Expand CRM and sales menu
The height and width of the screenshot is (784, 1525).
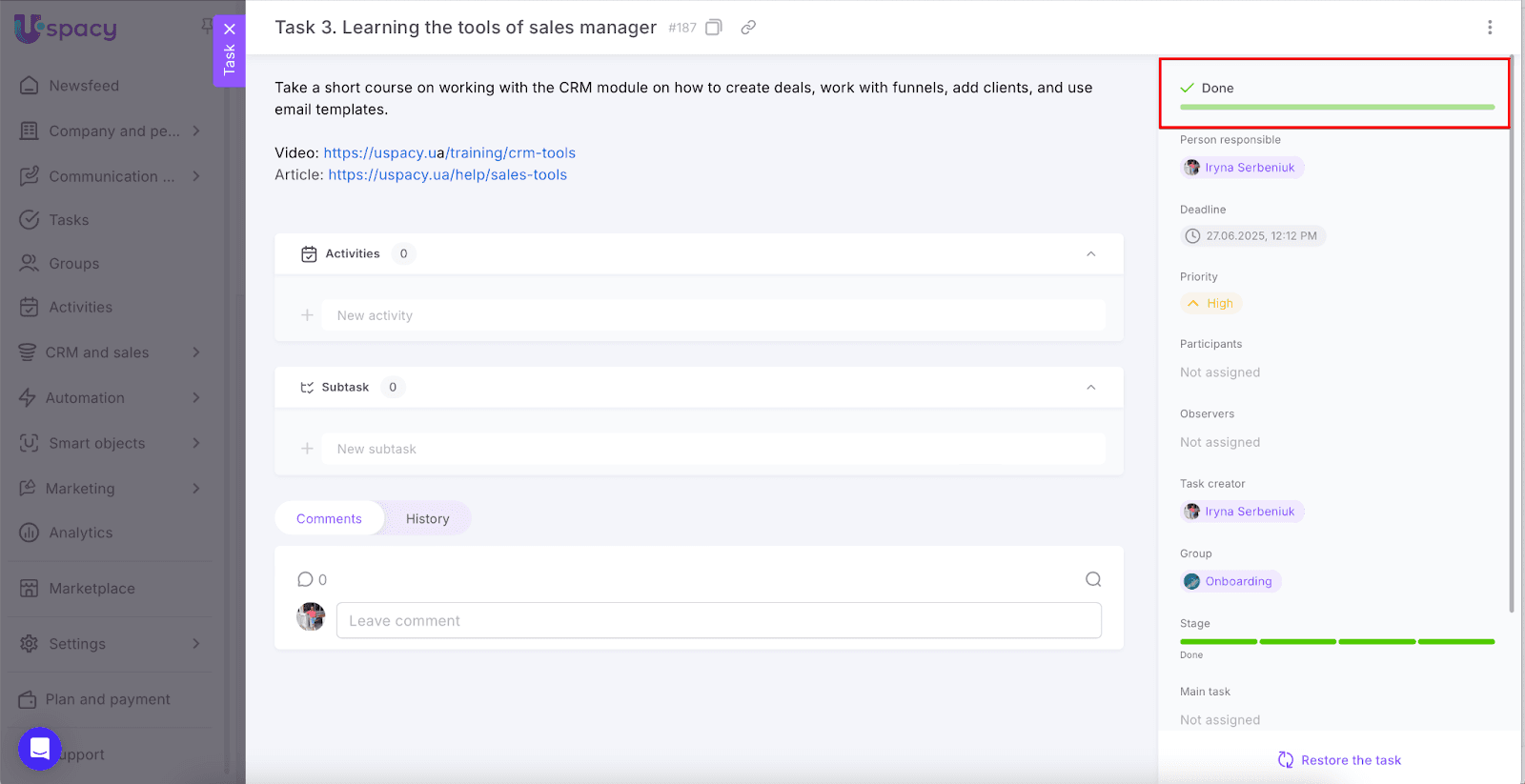tap(196, 352)
